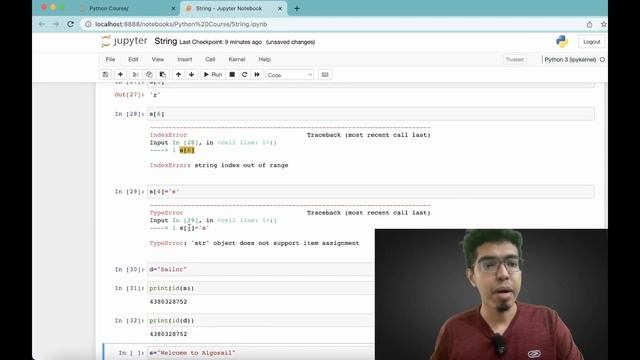Viewport: 640px width, 360px height.
Task: Restart kernel and run all icon
Action: click(257, 75)
